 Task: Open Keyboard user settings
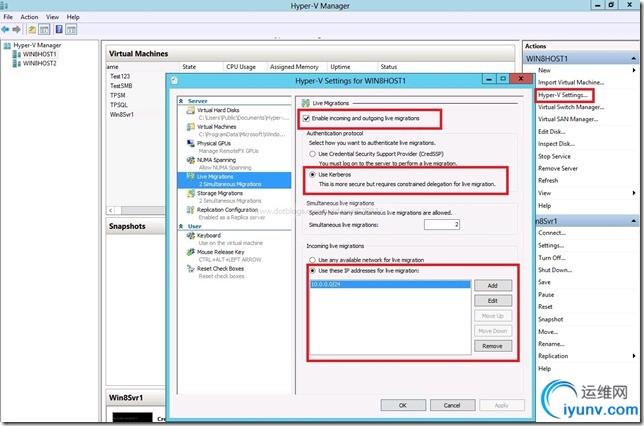[209, 235]
